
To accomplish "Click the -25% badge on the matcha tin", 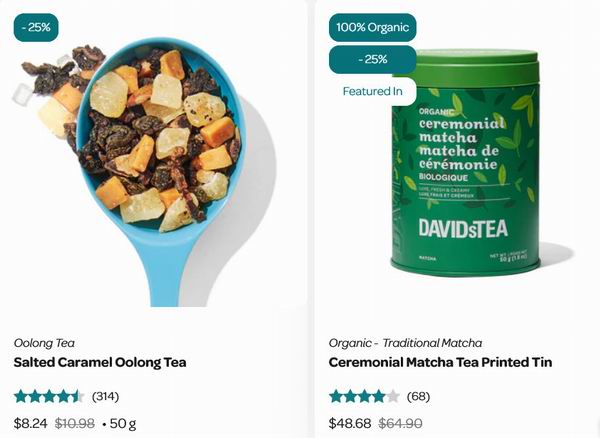I will click(x=372, y=59).
